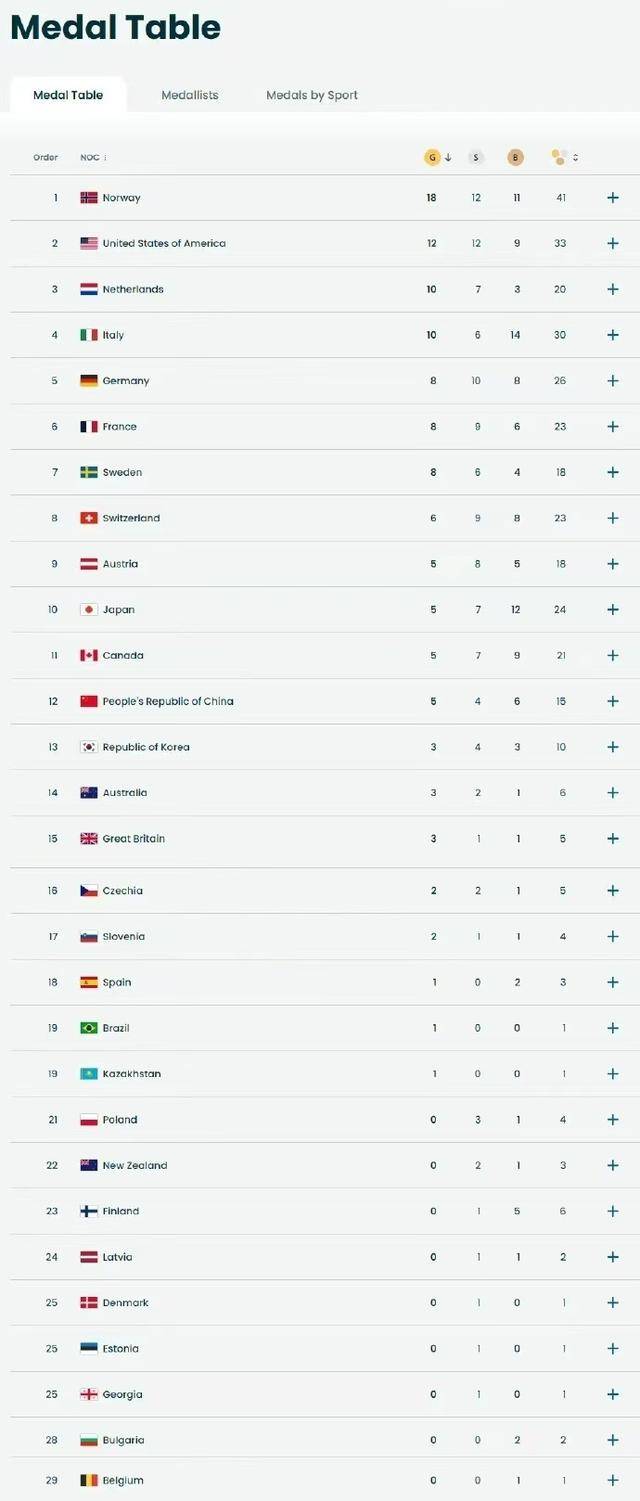Sort table by bronze medal icon
The image size is (640, 1501).
click(x=516, y=157)
